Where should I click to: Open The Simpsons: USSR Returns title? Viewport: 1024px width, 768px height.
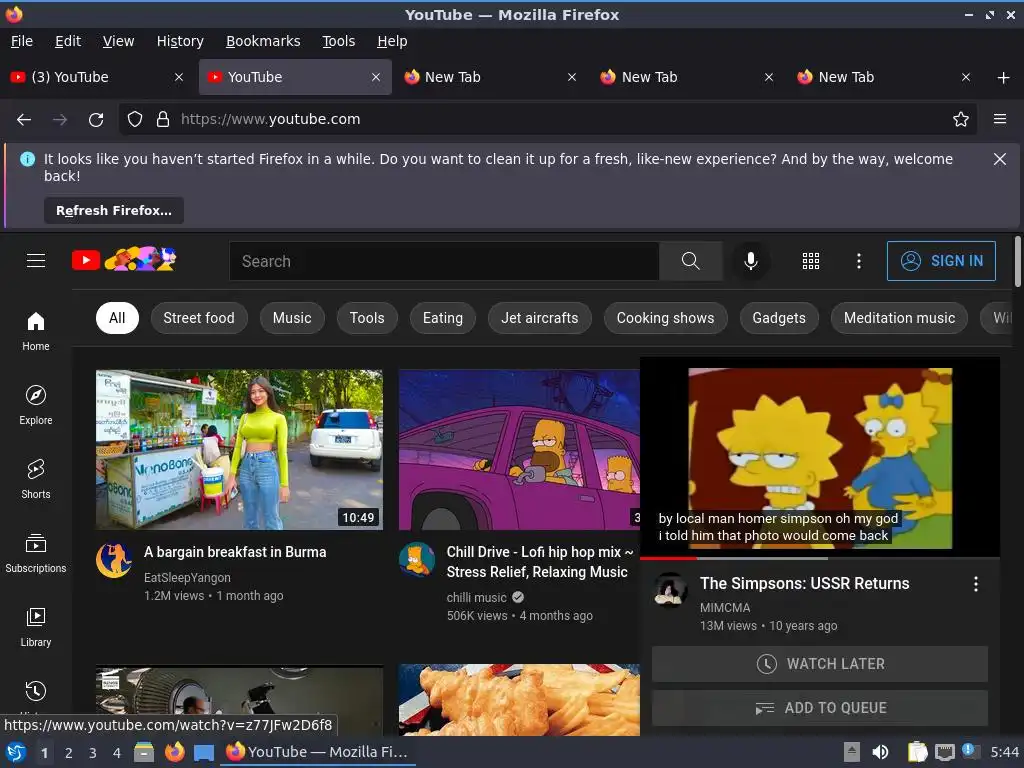pos(805,583)
